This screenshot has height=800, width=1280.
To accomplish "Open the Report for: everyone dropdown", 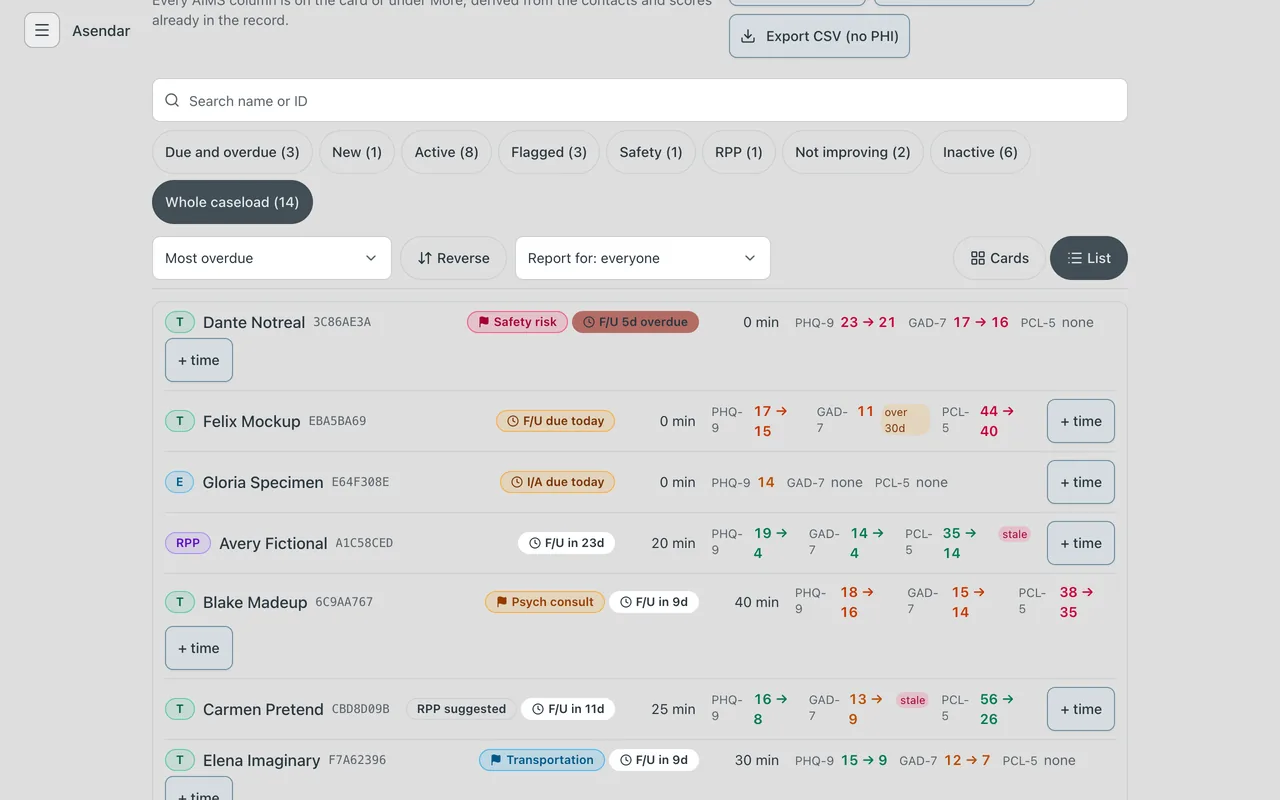I will pyautogui.click(x=643, y=258).
